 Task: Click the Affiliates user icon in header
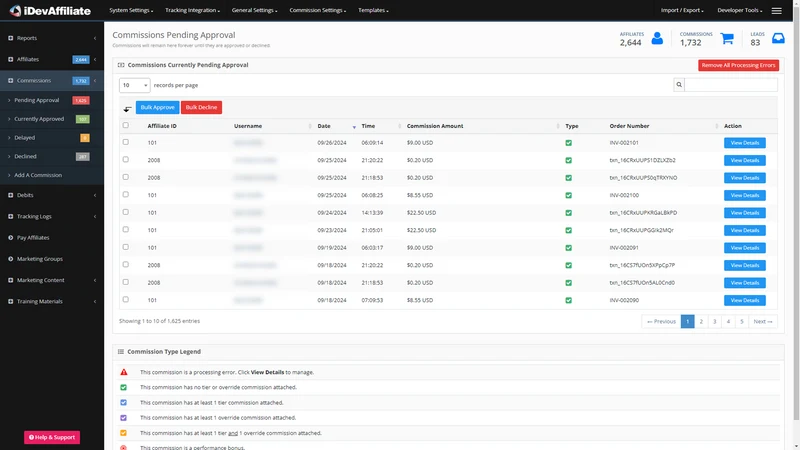(x=657, y=38)
